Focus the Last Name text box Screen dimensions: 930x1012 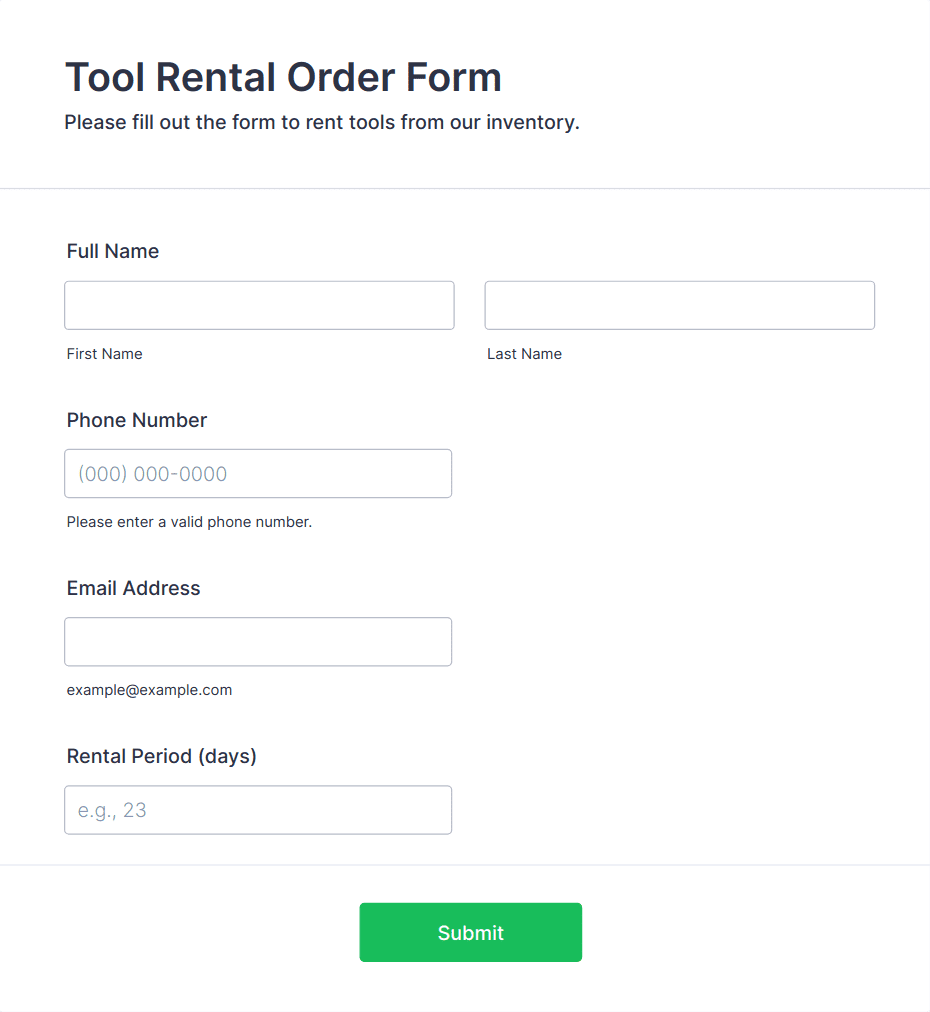pyautogui.click(x=679, y=305)
